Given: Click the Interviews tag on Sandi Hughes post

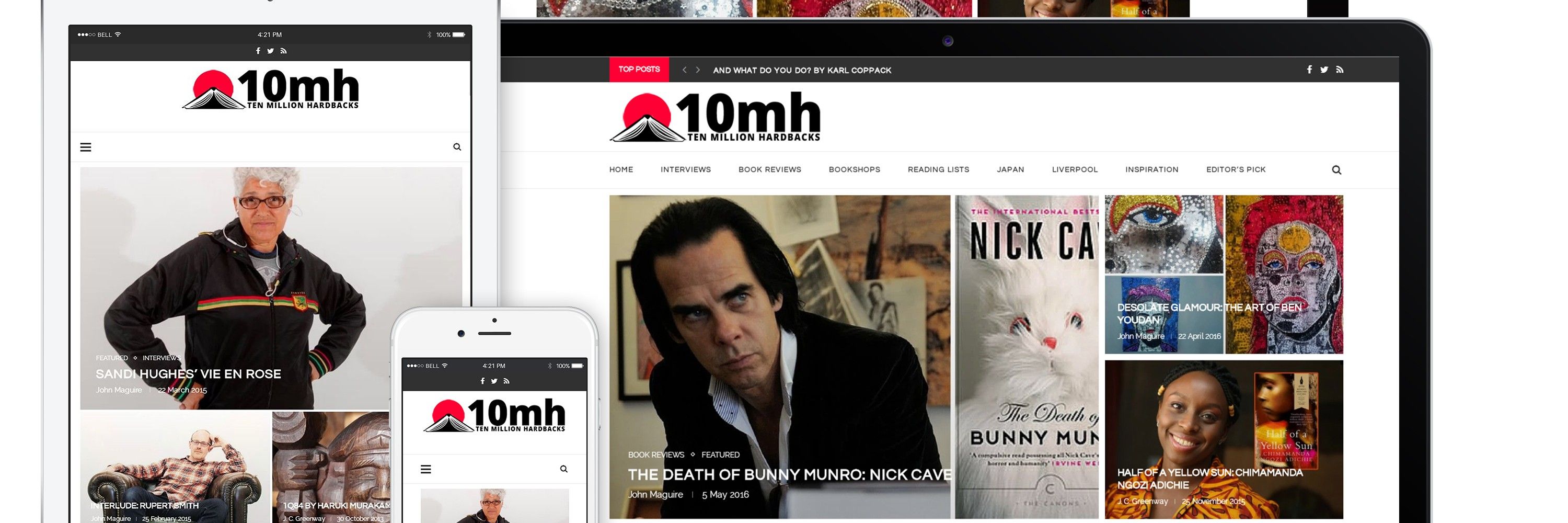Looking at the screenshot, I should [162, 358].
